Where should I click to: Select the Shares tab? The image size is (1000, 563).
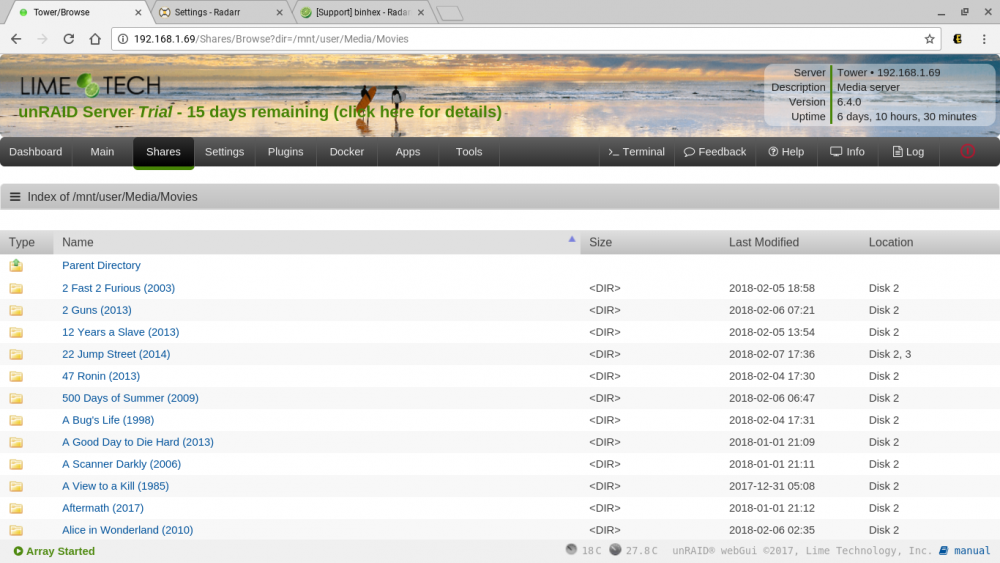[163, 152]
